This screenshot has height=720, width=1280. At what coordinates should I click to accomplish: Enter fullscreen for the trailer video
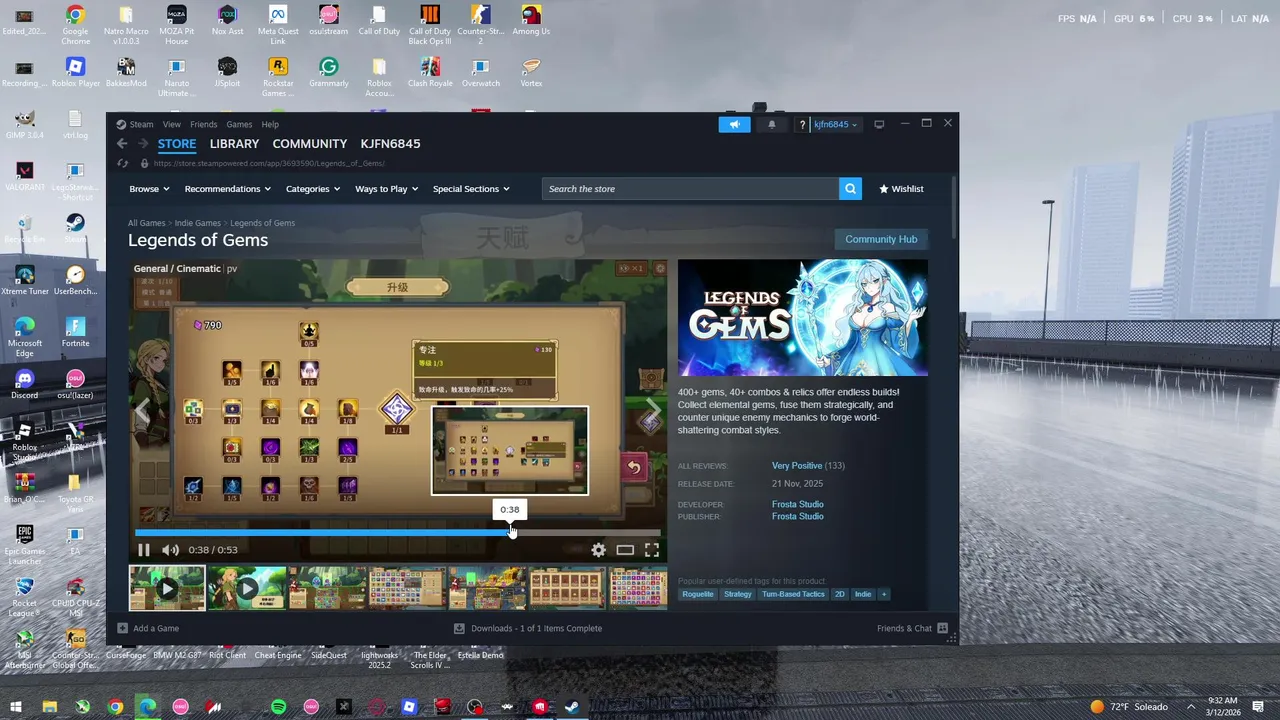pyautogui.click(x=652, y=550)
